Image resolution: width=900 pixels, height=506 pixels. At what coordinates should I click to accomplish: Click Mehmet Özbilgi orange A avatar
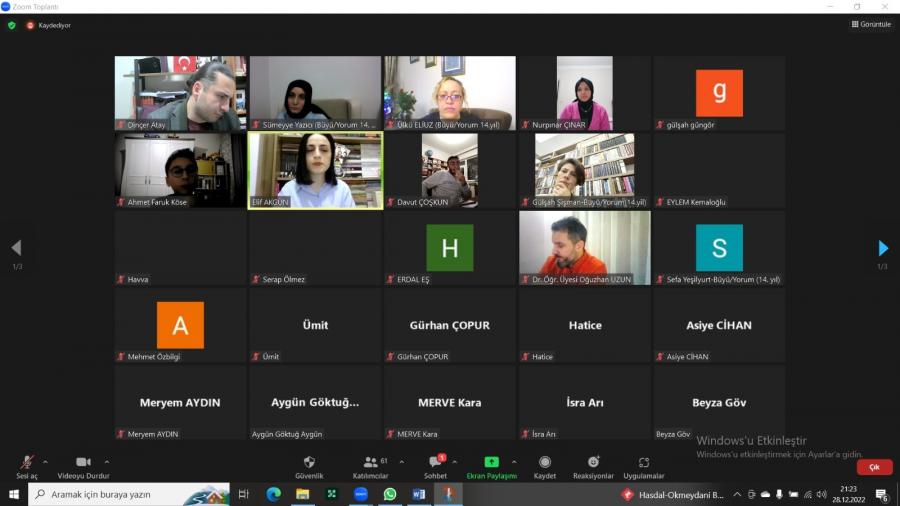180,325
